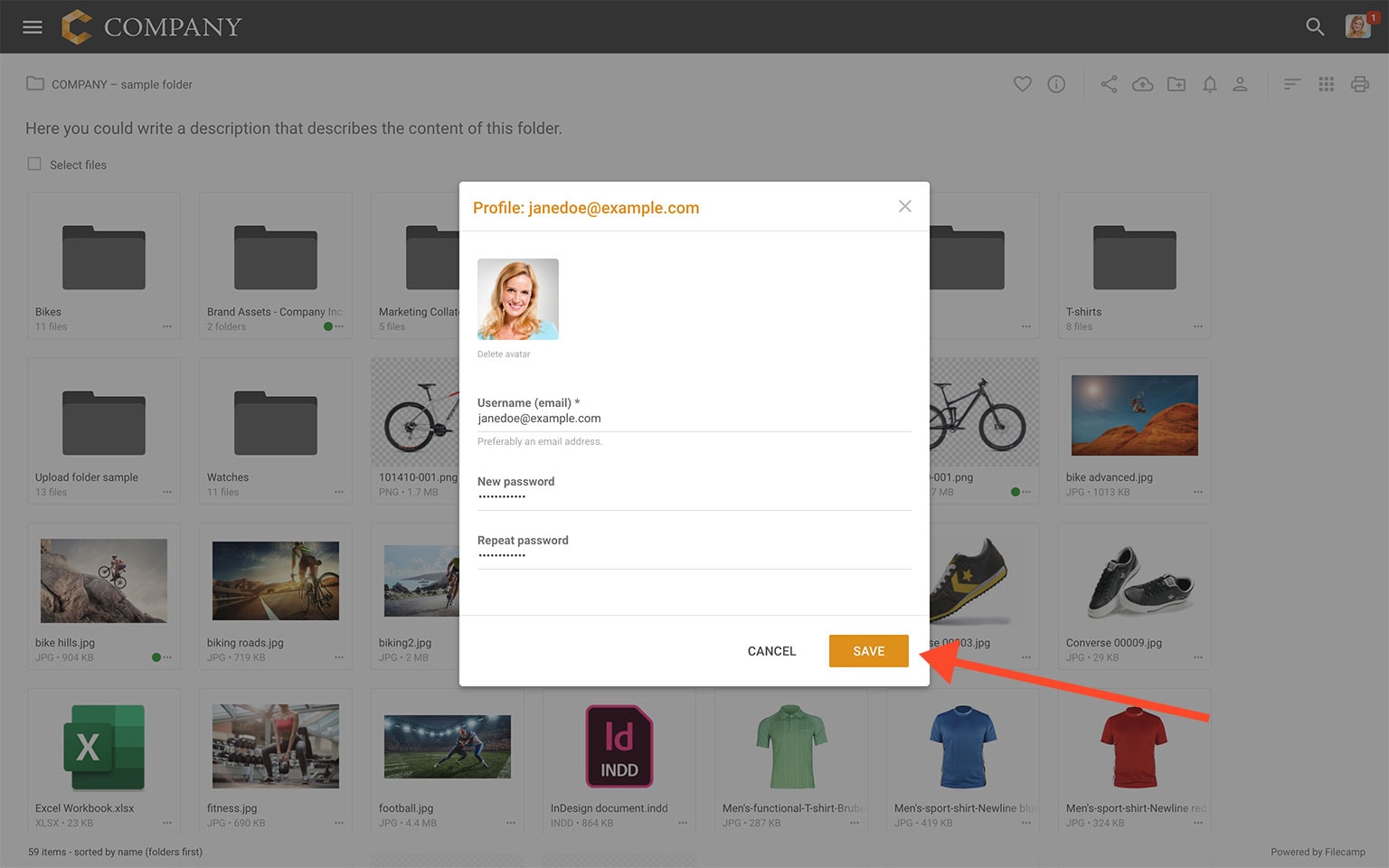Click the share icon
This screenshot has height=868, width=1389.
[x=1109, y=84]
